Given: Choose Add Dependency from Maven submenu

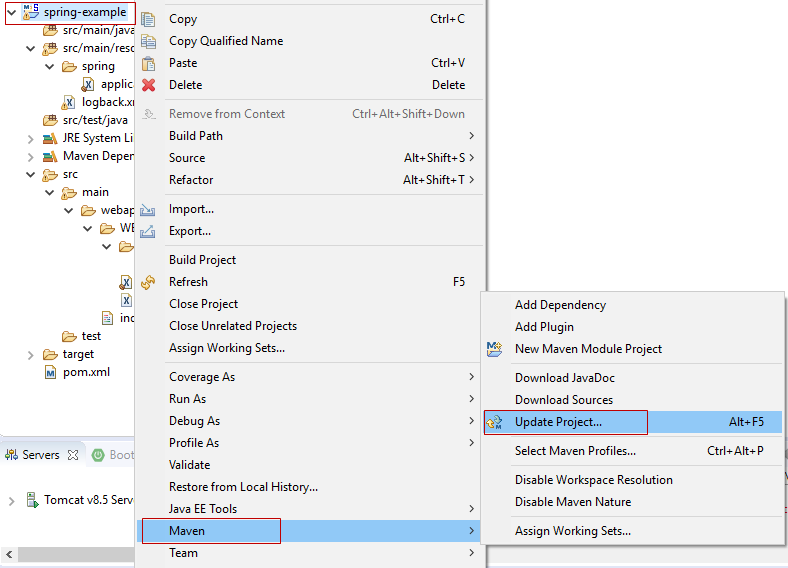Looking at the screenshot, I should 633,305.
